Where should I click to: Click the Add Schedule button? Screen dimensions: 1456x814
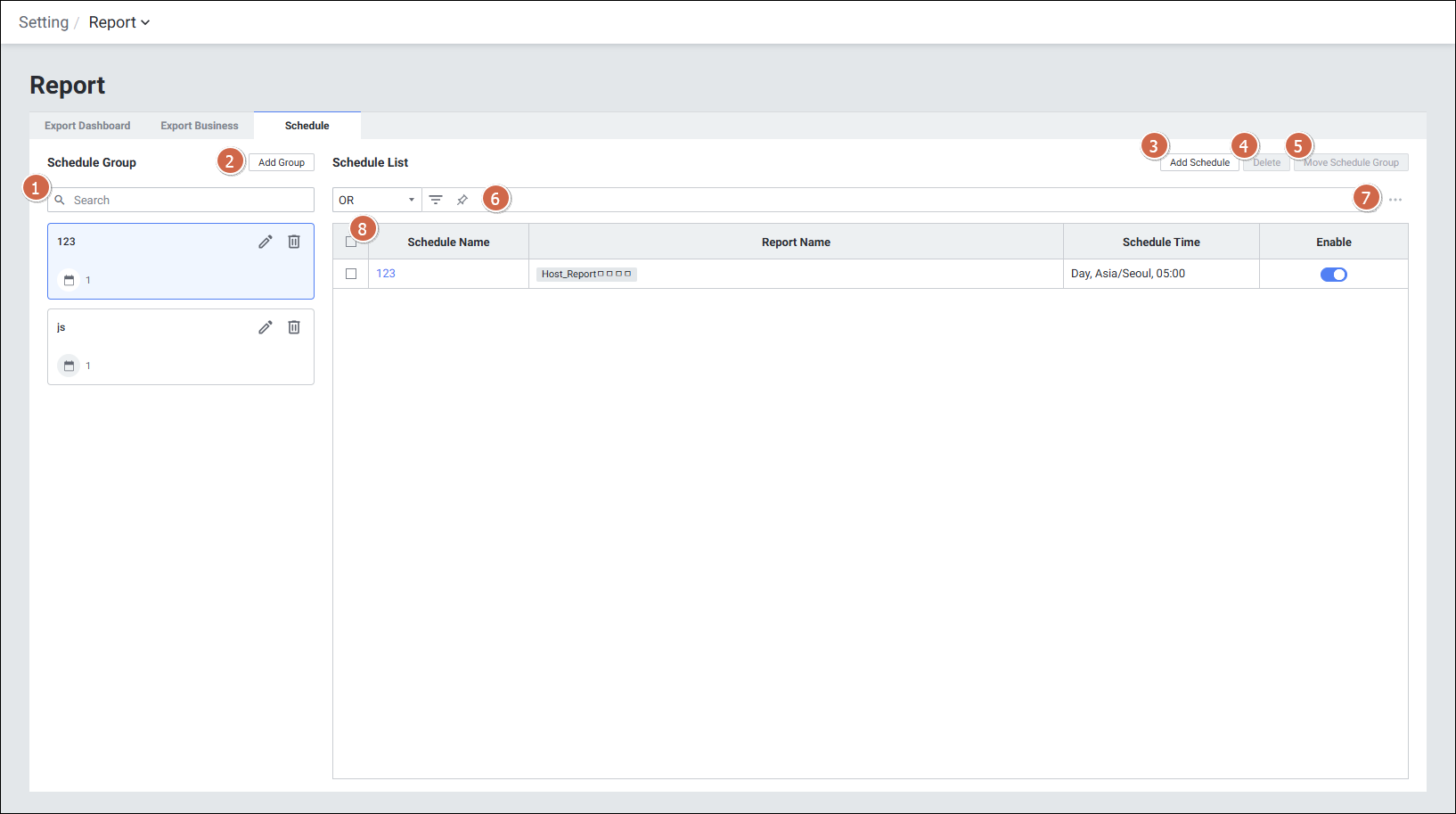[1199, 162]
